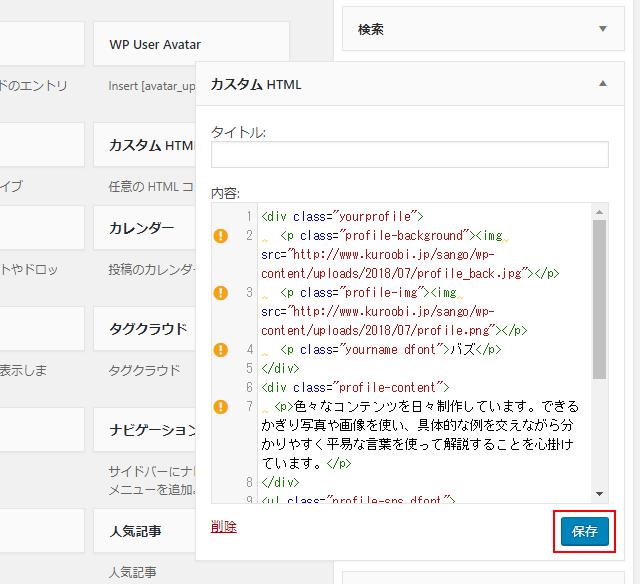Select the カスタム HTML widget in available list
The height and width of the screenshot is (584, 640).
150,145
